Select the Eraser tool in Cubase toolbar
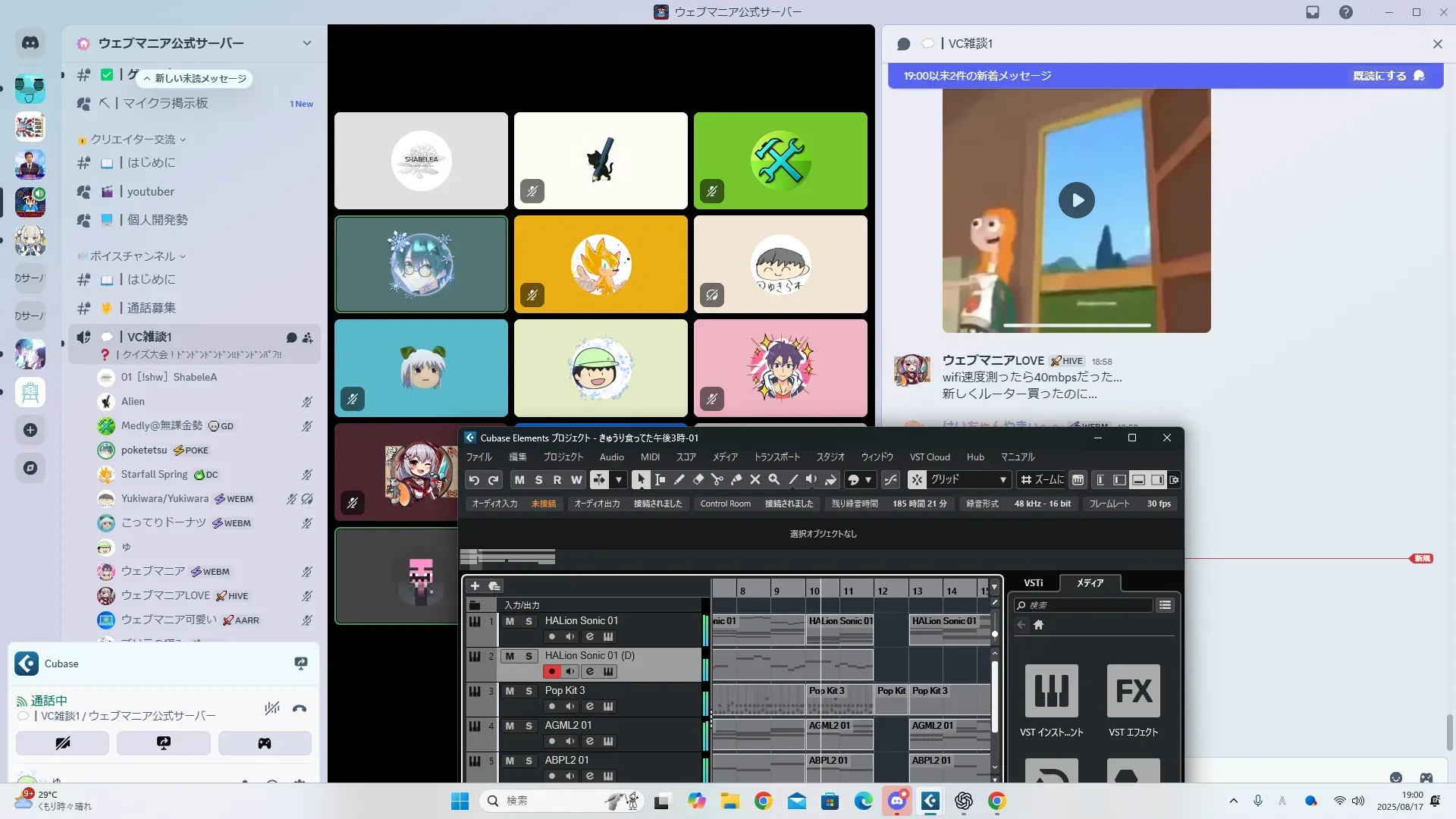The image size is (1456, 819). coord(698,480)
